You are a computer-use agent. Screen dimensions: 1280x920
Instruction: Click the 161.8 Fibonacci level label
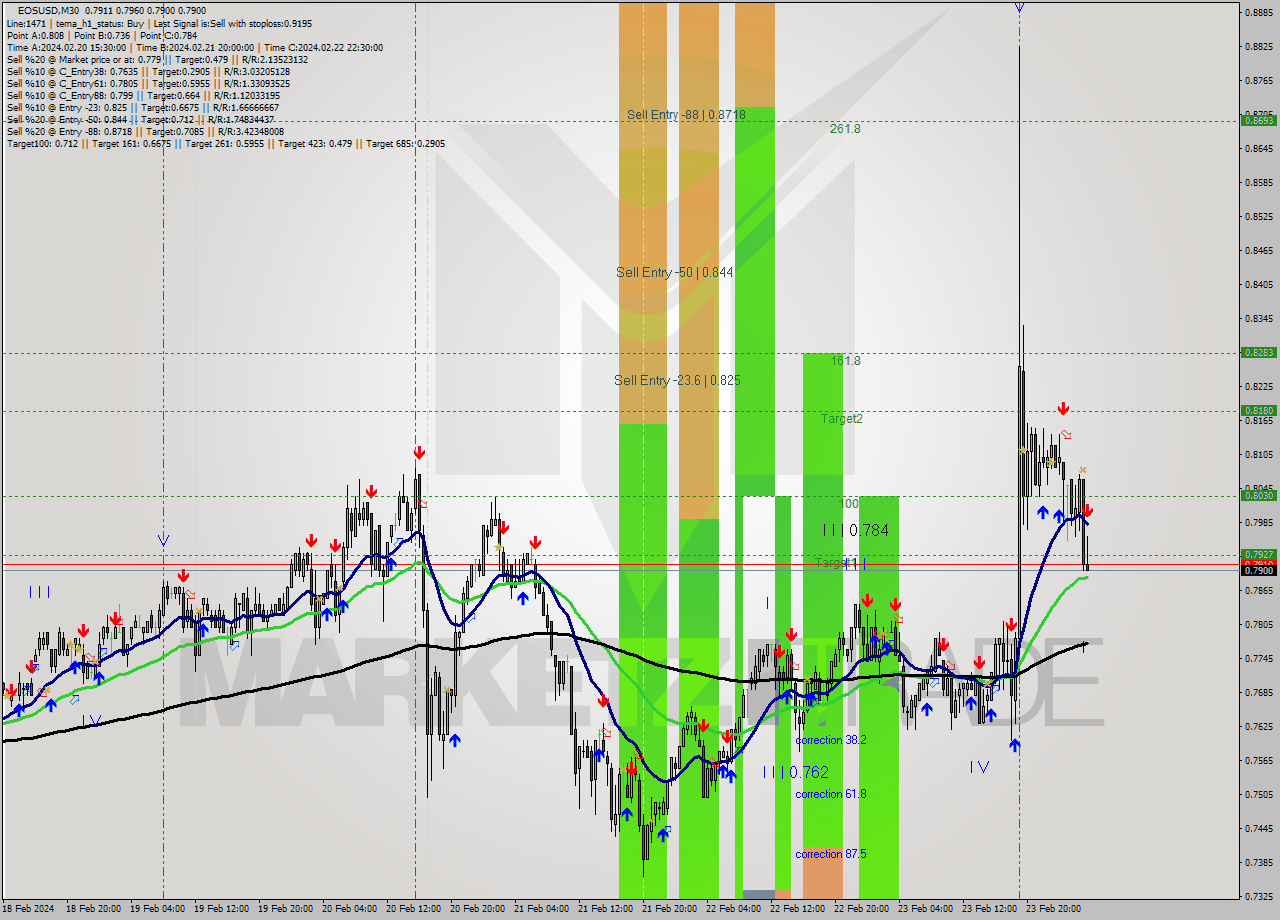click(845, 361)
